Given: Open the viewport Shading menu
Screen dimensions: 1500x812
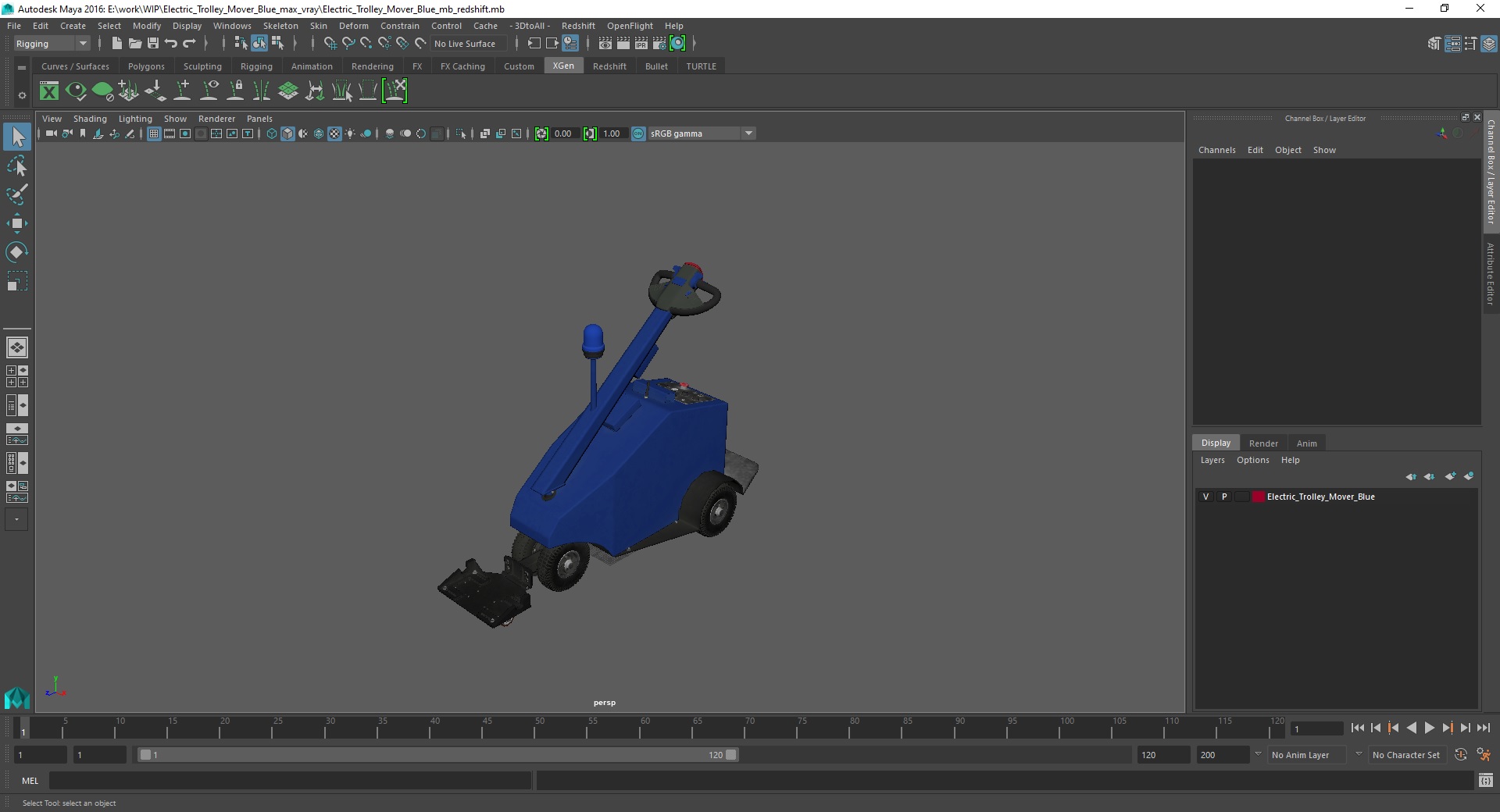Looking at the screenshot, I should 90,119.
